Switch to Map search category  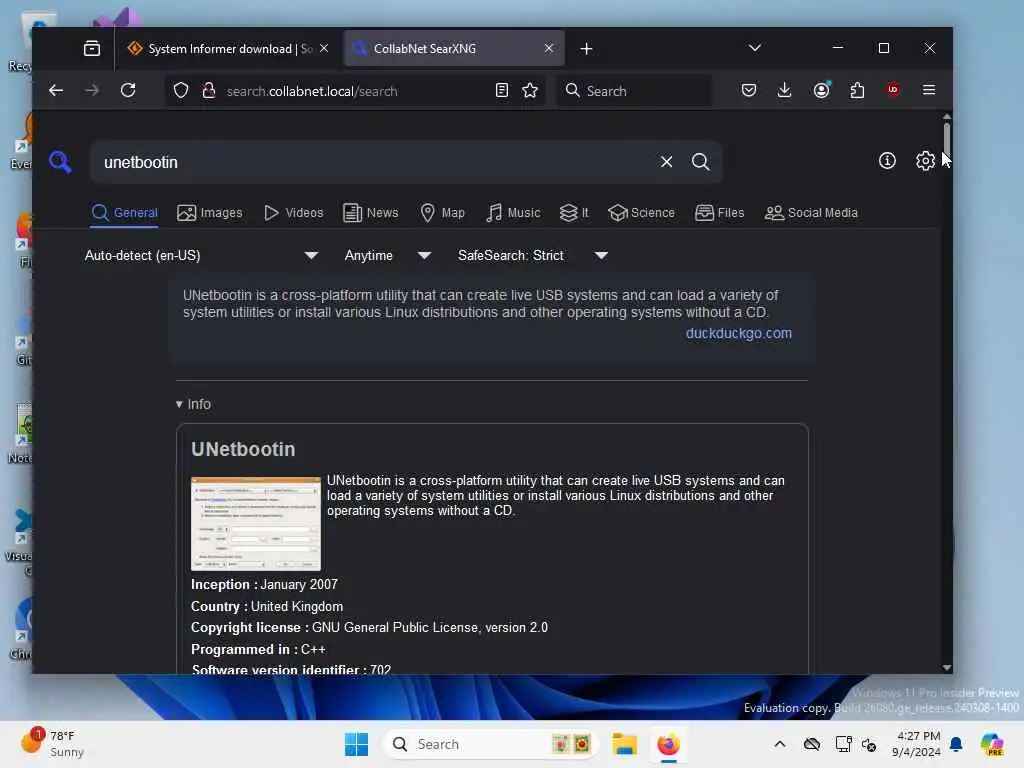pyautogui.click(x=442, y=213)
